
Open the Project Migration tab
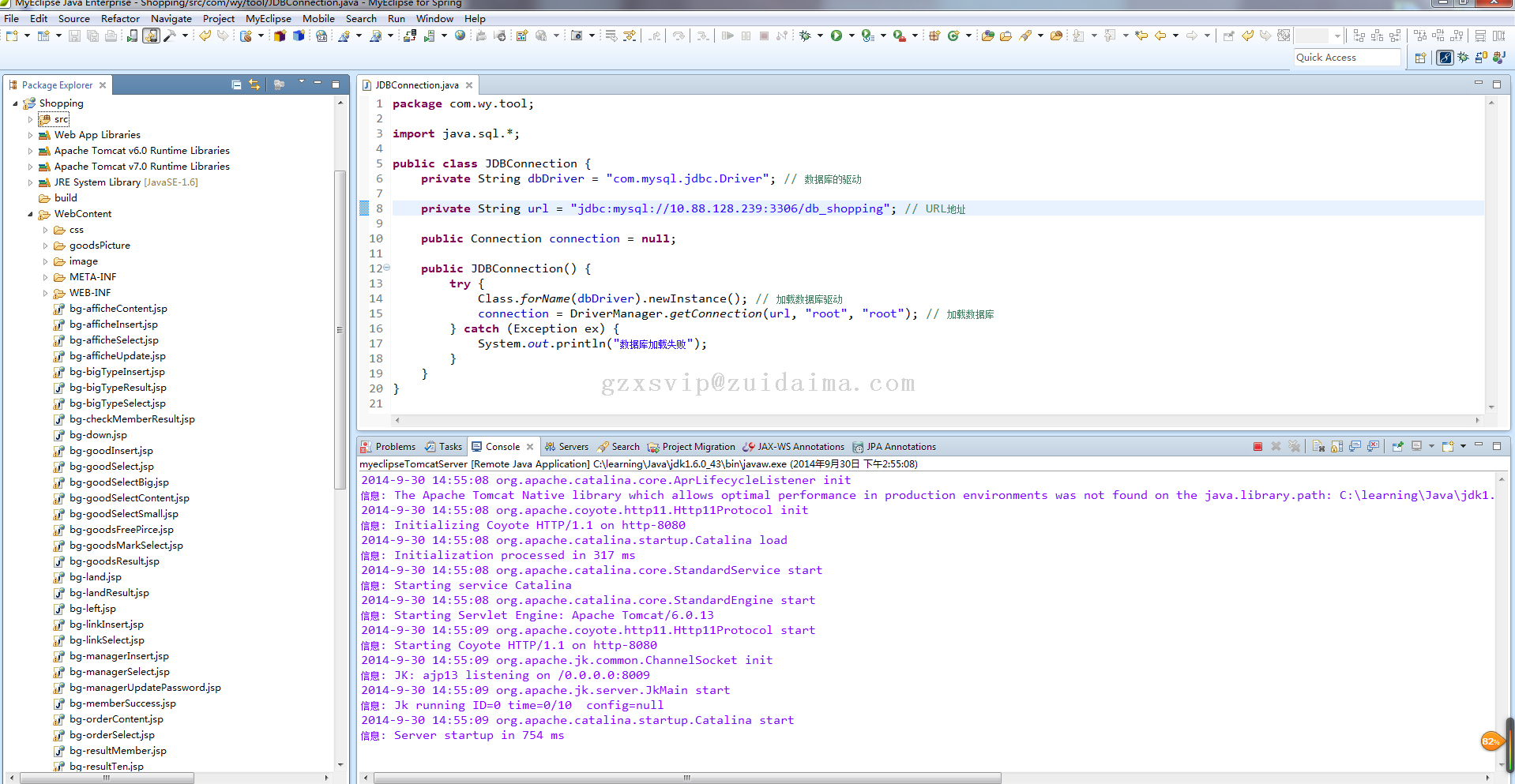click(691, 447)
